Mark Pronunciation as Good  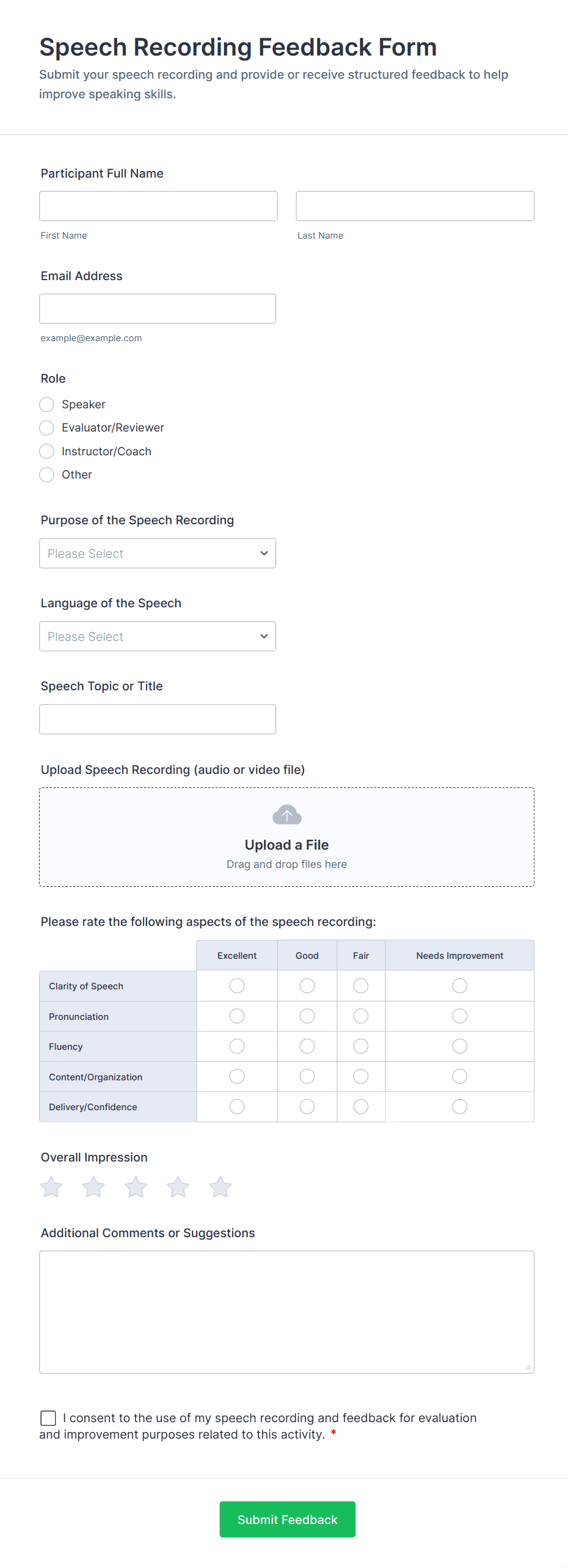click(307, 1016)
